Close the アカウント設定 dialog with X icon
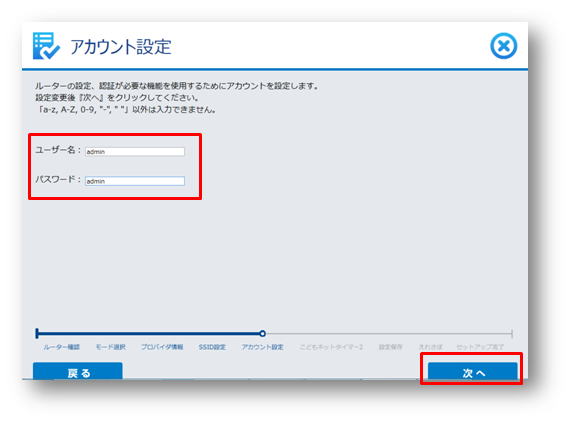570x422 pixels. (x=503, y=46)
